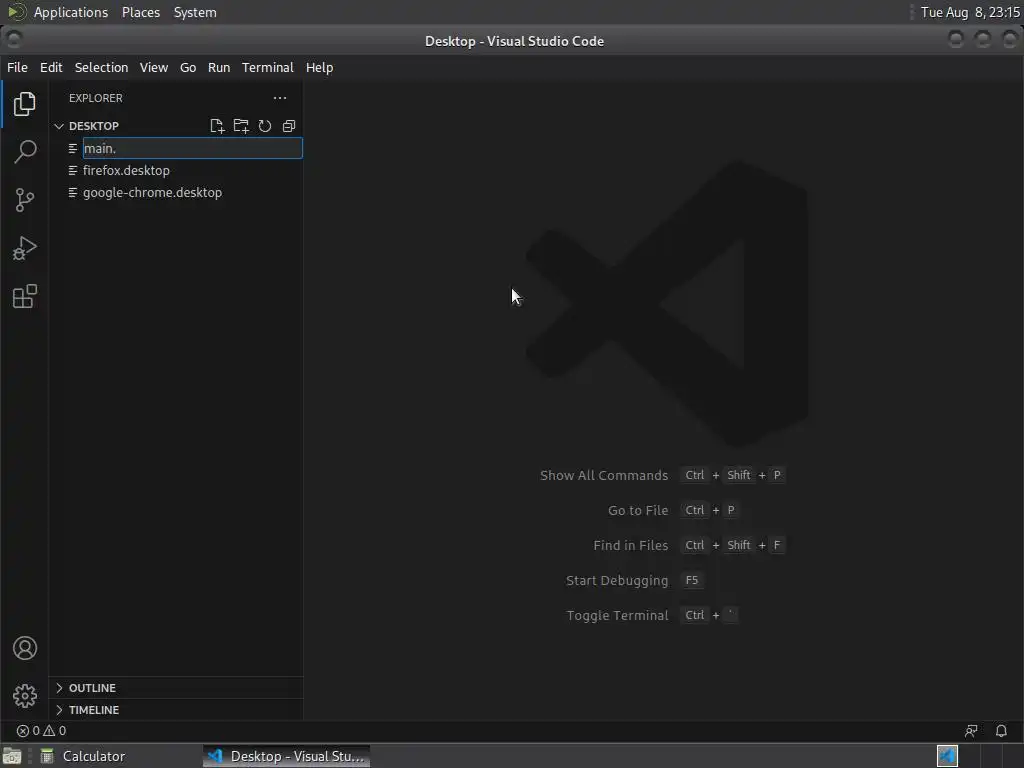This screenshot has height=768, width=1024.
Task: Click the Toggle Terminal label
Action: (x=617, y=615)
